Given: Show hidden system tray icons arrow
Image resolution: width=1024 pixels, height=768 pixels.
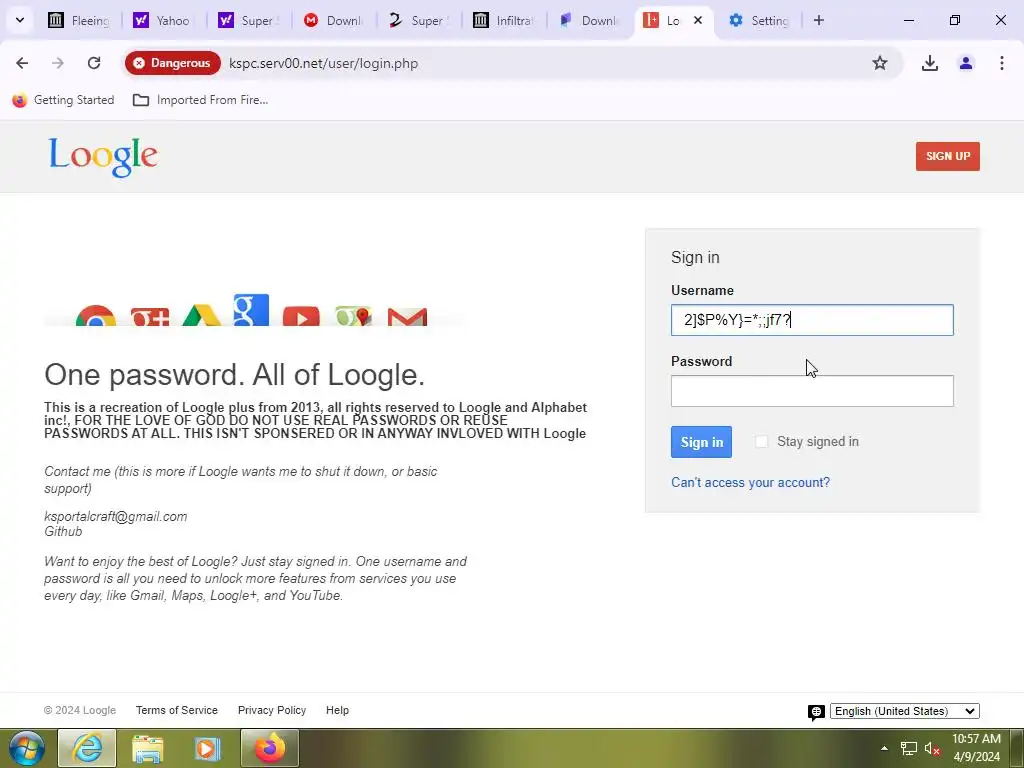Looking at the screenshot, I should 884,748.
